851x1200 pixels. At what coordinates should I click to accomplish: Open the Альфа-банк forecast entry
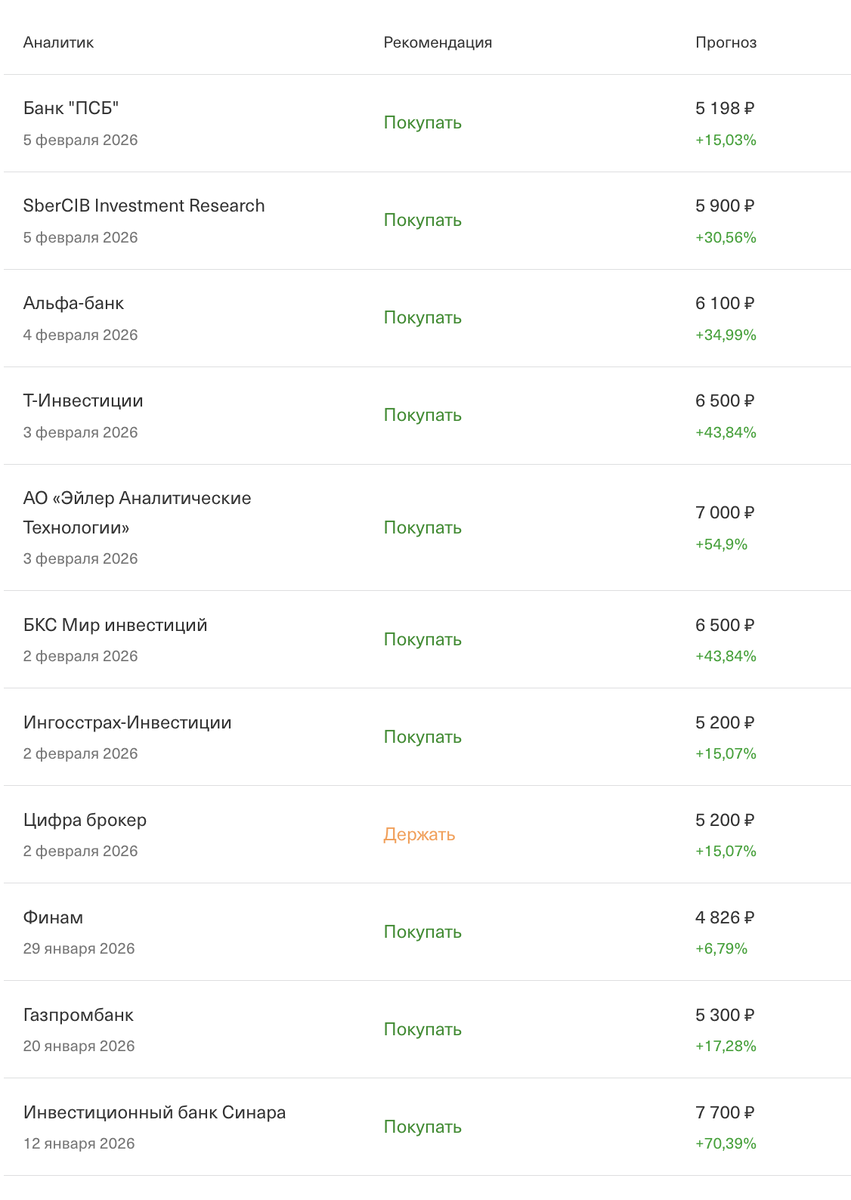coord(425,318)
